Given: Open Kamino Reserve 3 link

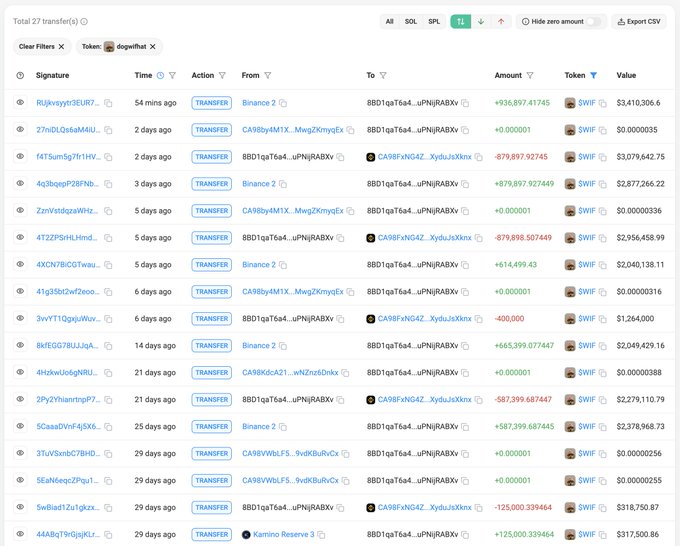Looking at the screenshot, I should (x=284, y=534).
